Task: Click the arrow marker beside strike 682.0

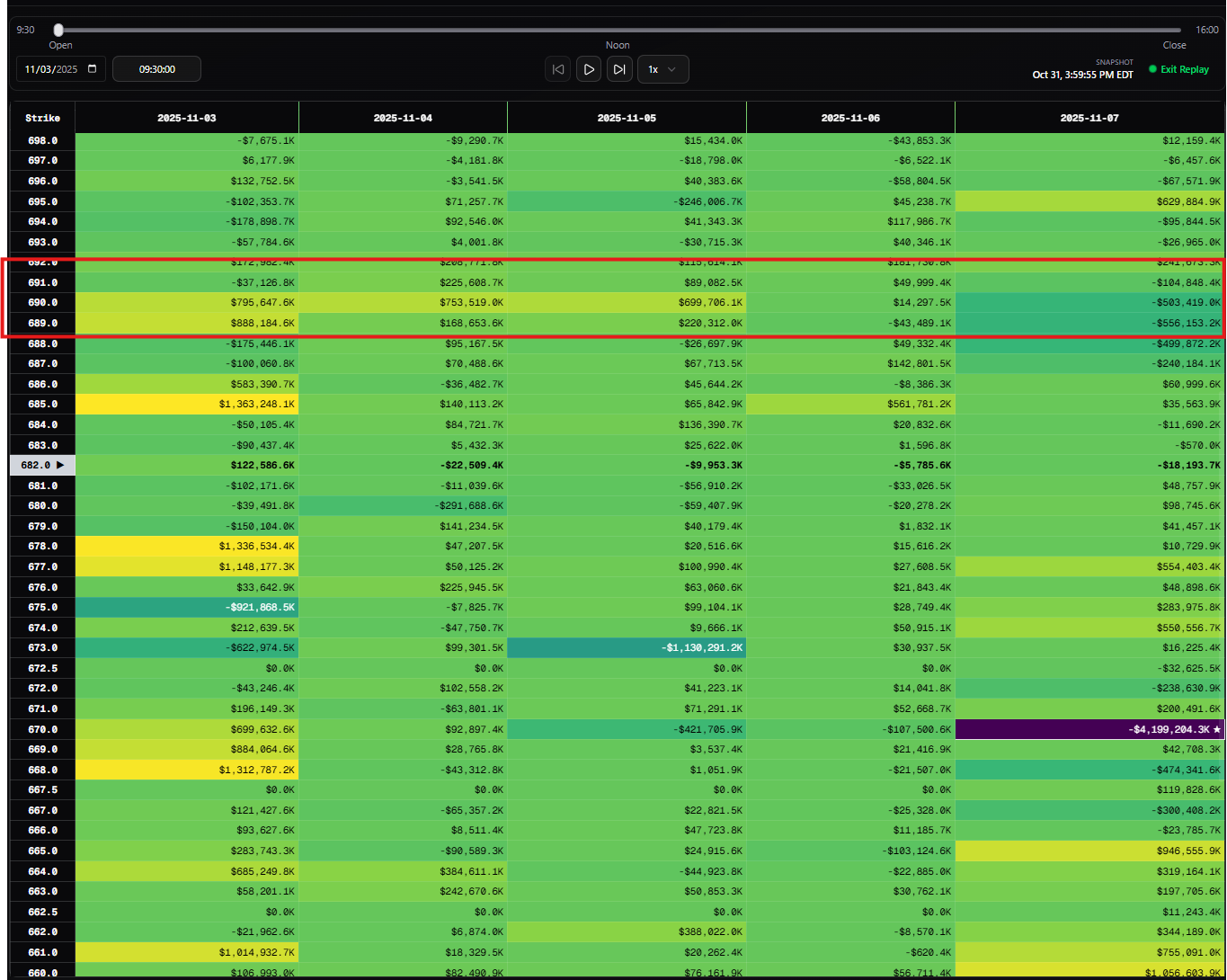Action: pos(60,465)
